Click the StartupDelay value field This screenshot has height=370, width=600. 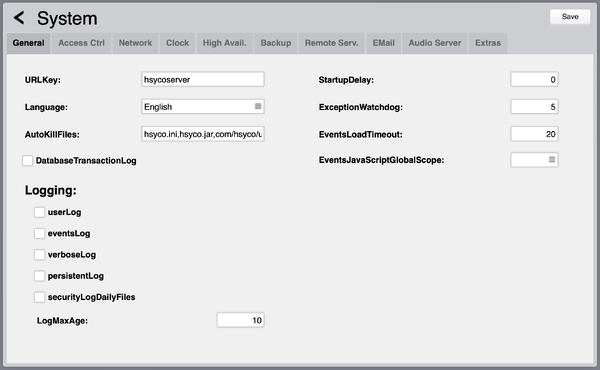(535, 80)
